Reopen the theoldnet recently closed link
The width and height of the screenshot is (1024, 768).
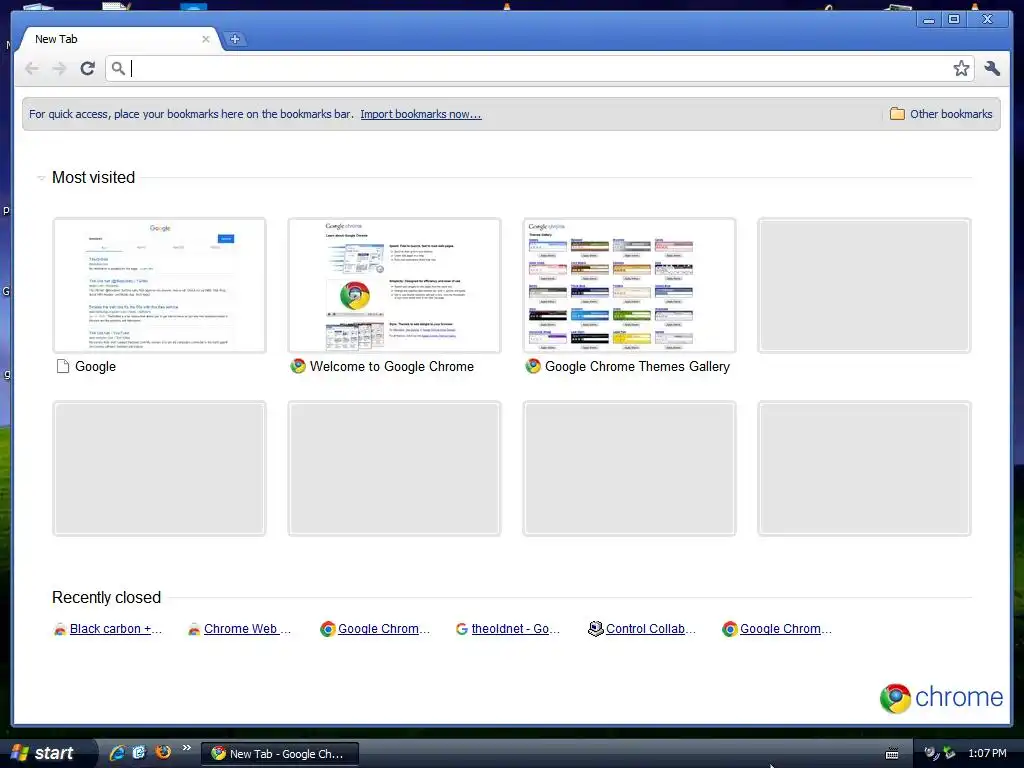(516, 629)
